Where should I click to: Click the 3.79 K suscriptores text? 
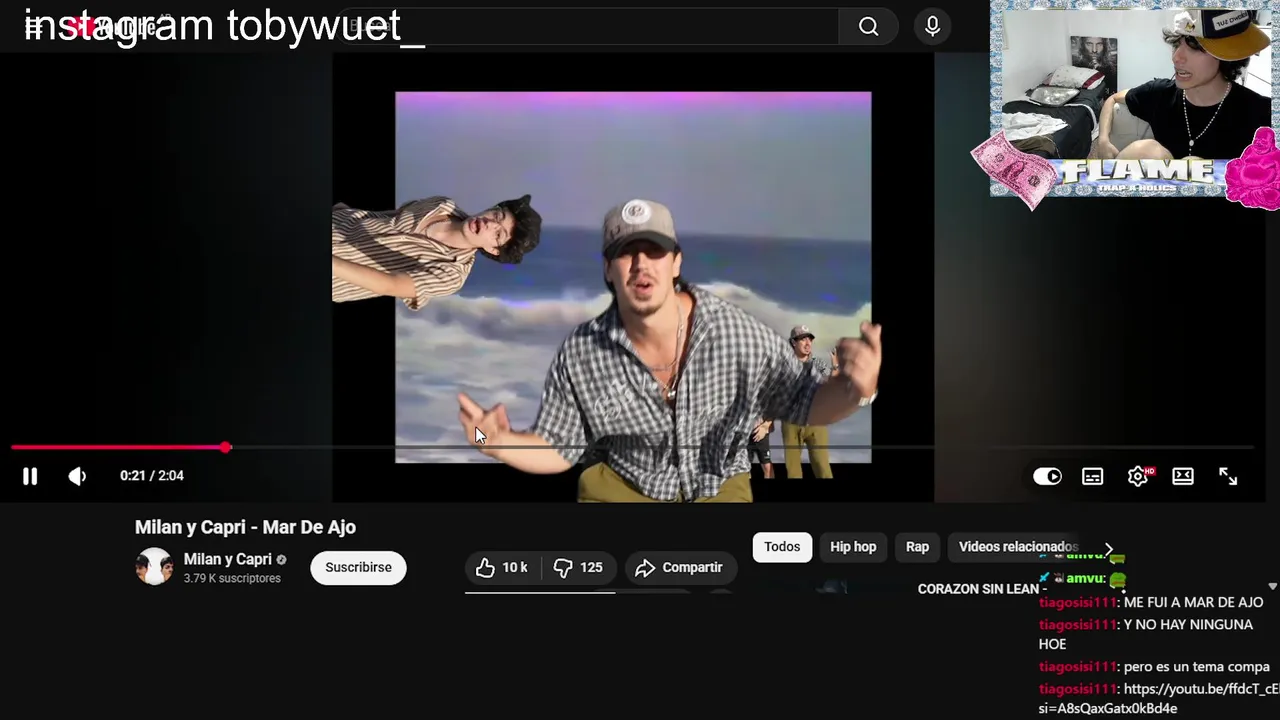point(232,578)
